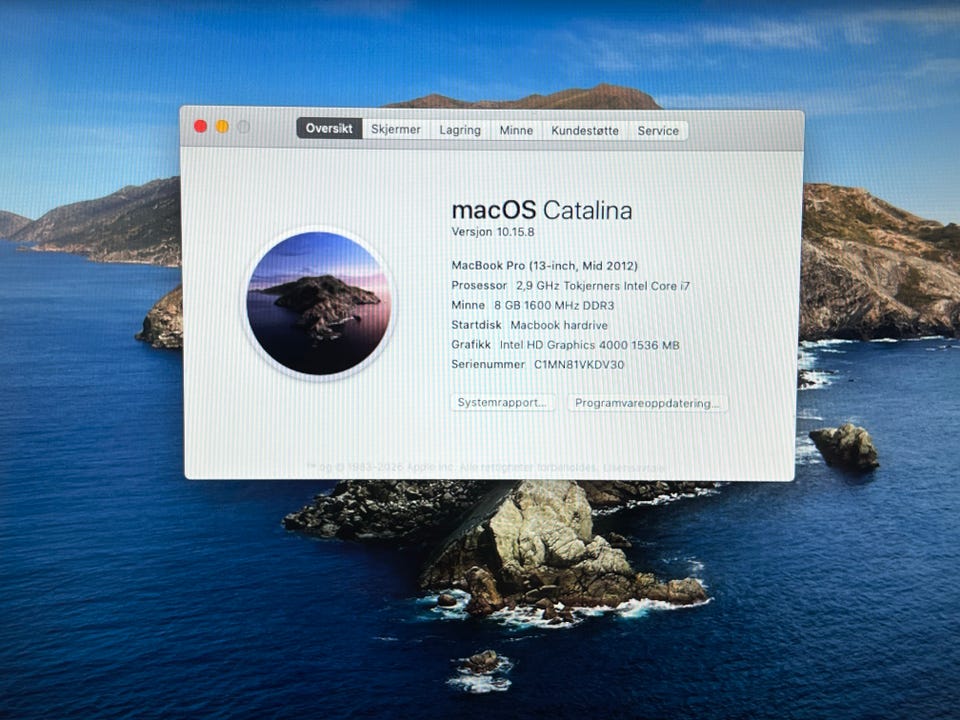Click the startup disk name Macbook hardrive

click(559, 324)
